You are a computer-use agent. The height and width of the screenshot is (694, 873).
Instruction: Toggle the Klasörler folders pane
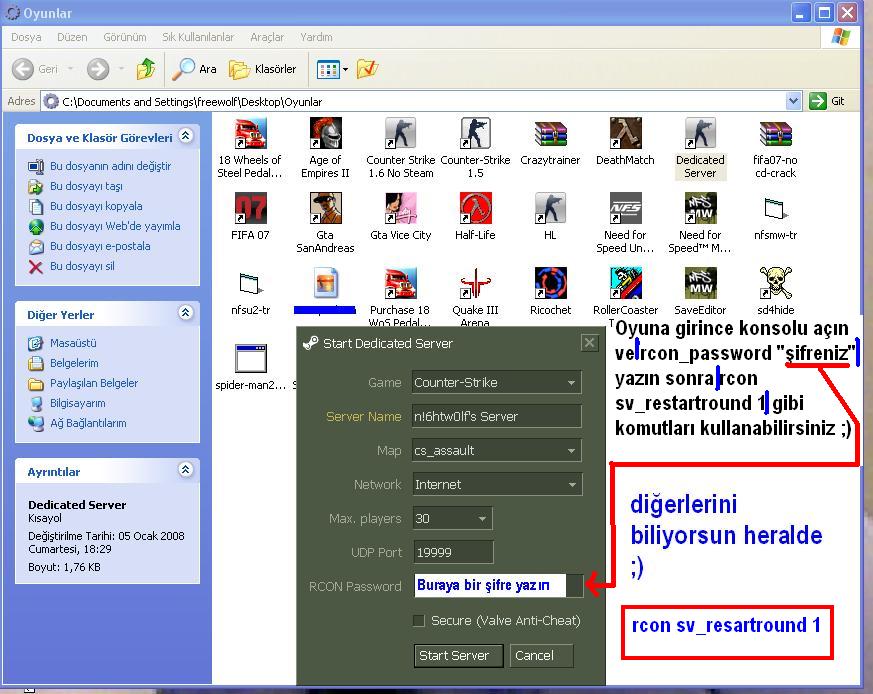262,69
